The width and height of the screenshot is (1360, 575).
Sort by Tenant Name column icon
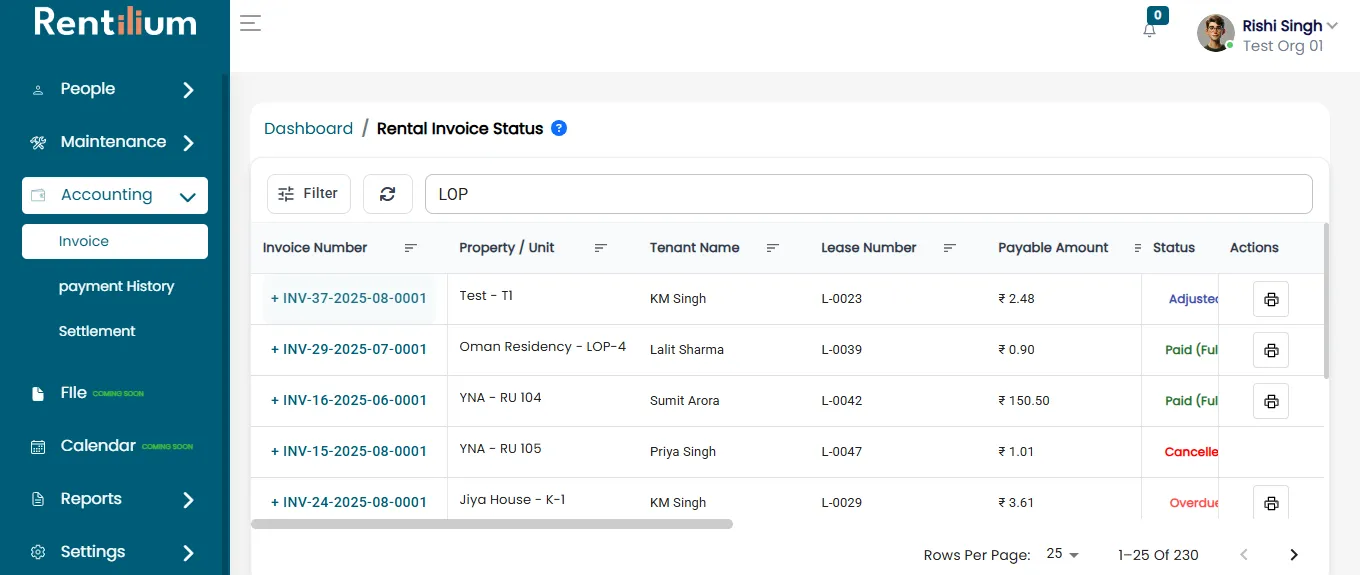pyautogui.click(x=773, y=248)
